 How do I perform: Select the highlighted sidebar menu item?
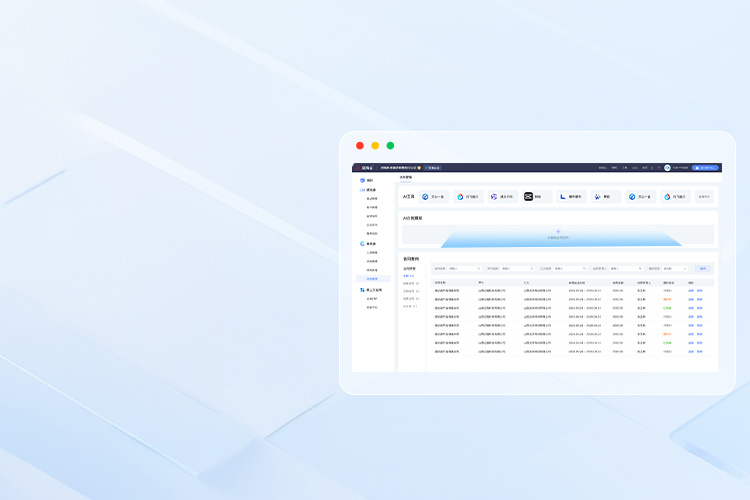(x=373, y=279)
